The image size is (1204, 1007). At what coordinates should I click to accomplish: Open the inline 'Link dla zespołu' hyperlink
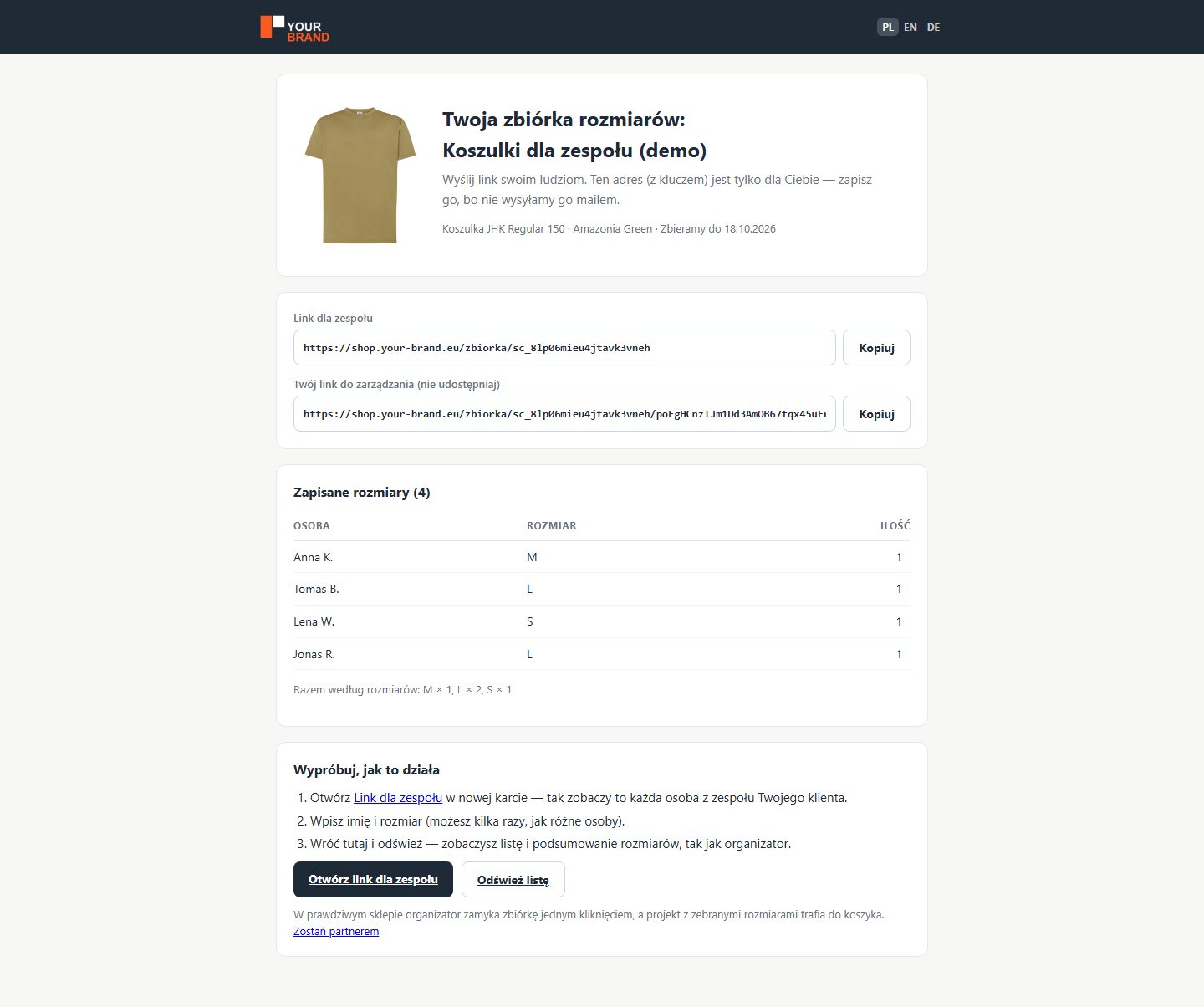[x=398, y=798]
